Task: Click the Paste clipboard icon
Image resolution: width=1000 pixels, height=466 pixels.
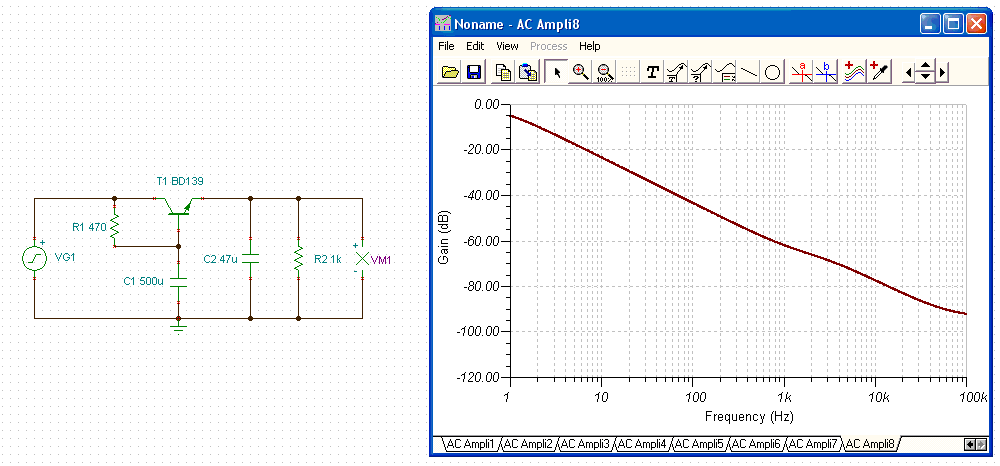Action: 528,72
